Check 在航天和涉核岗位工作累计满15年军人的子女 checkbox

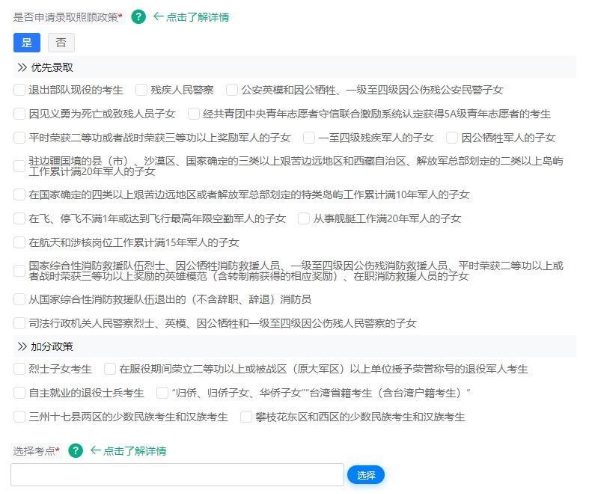(19, 242)
